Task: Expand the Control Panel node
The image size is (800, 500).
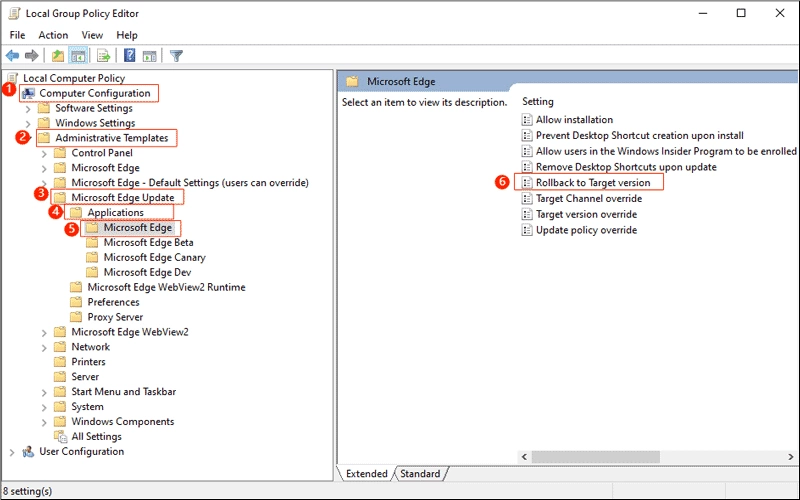Action: (x=44, y=153)
